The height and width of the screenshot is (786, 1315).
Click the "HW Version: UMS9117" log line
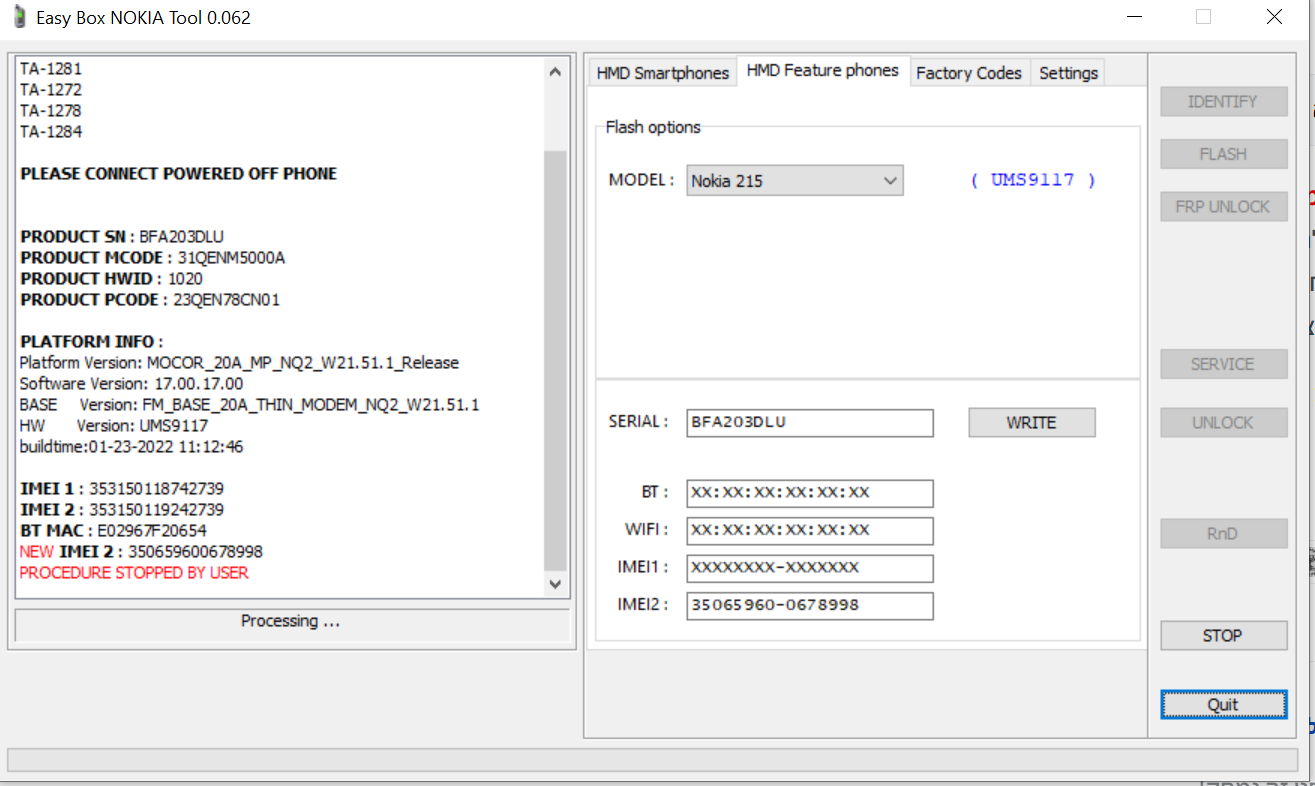point(113,426)
